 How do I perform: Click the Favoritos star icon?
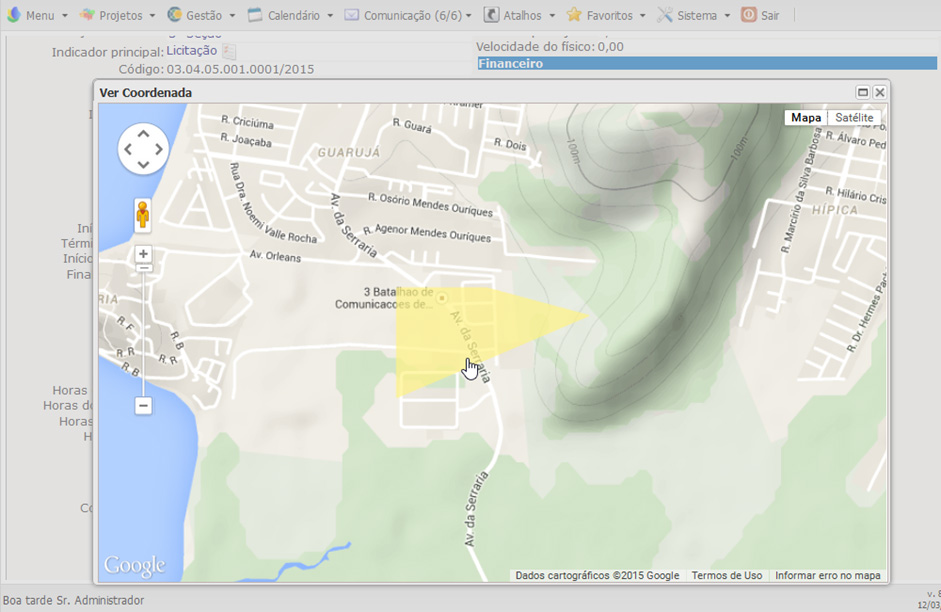574,14
